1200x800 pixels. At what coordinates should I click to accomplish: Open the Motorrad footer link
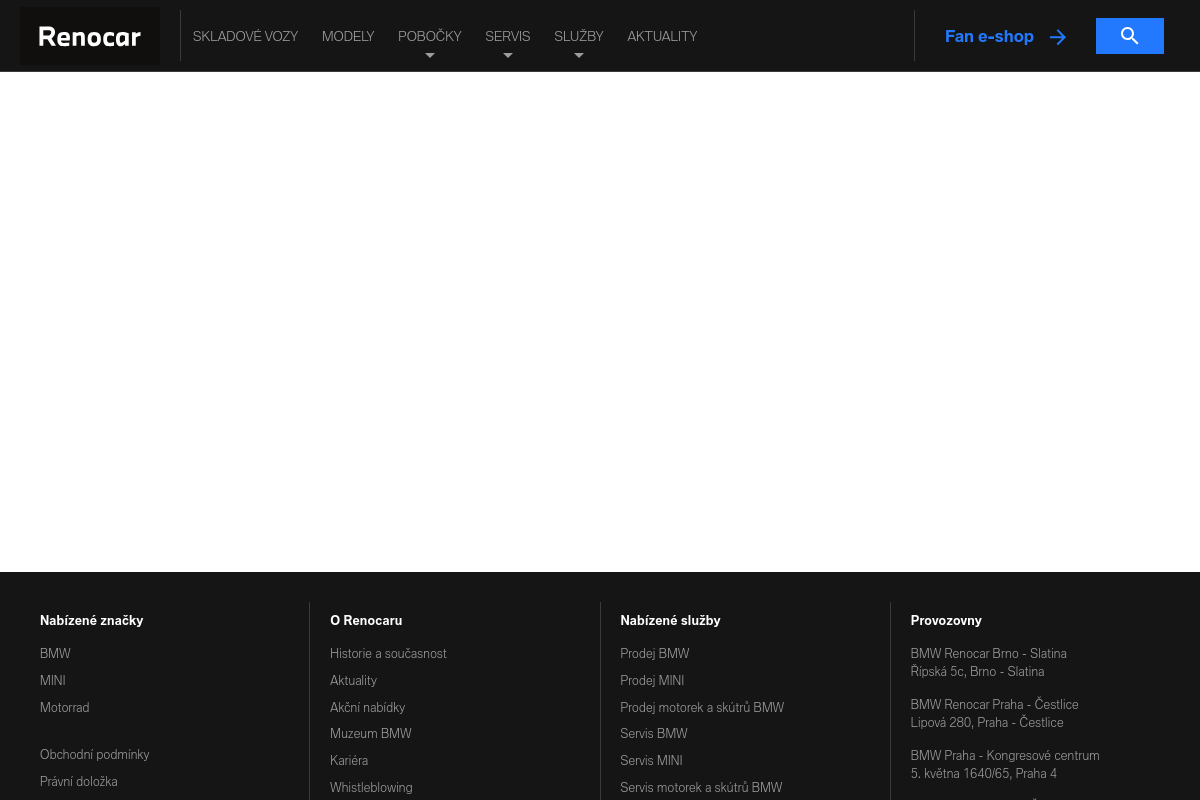65,707
